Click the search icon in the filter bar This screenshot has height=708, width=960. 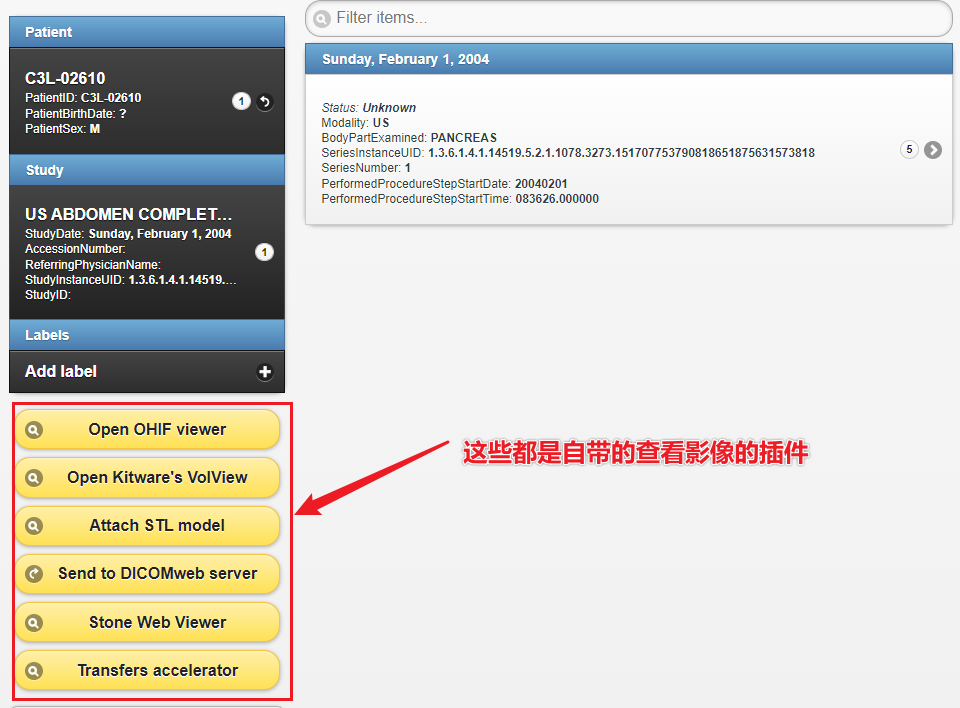321,18
